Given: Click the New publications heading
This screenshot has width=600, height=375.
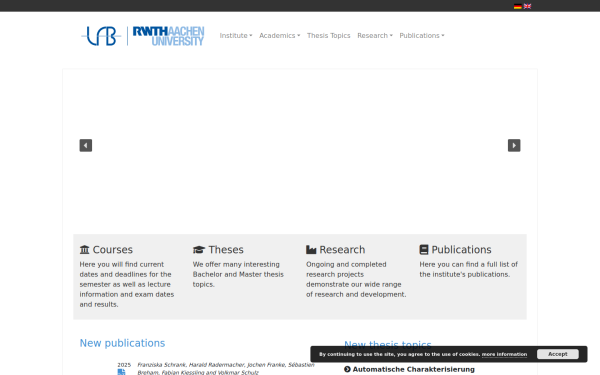Looking at the screenshot, I should 122,343.
